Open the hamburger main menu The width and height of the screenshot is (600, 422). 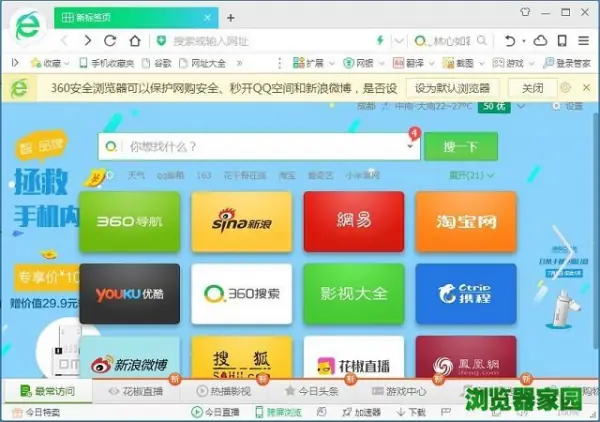[583, 40]
